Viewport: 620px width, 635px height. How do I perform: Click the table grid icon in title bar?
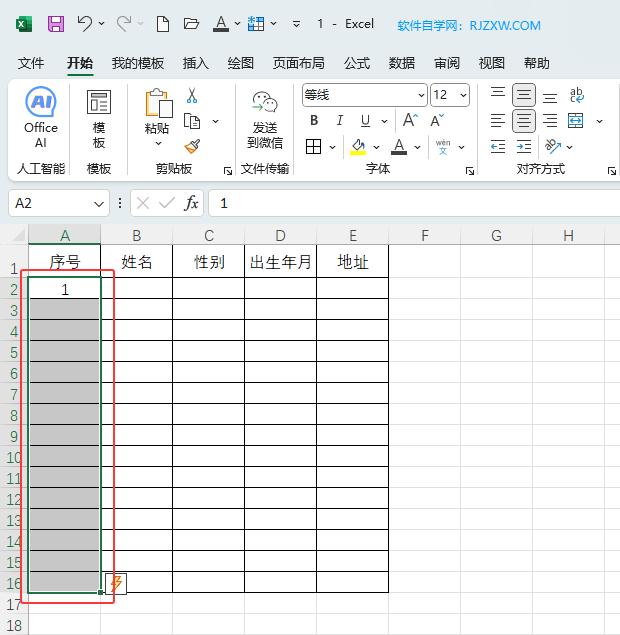click(256, 24)
